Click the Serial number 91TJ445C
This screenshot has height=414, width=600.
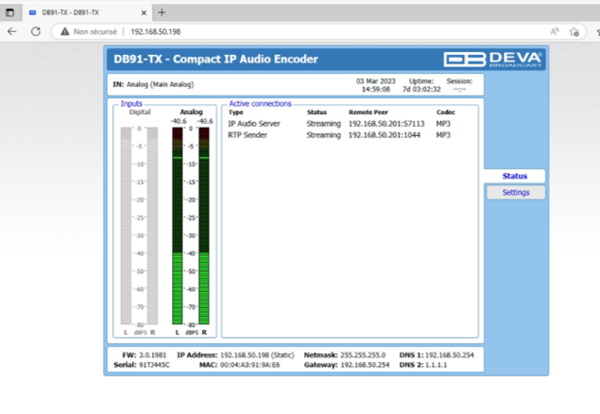(x=154, y=365)
